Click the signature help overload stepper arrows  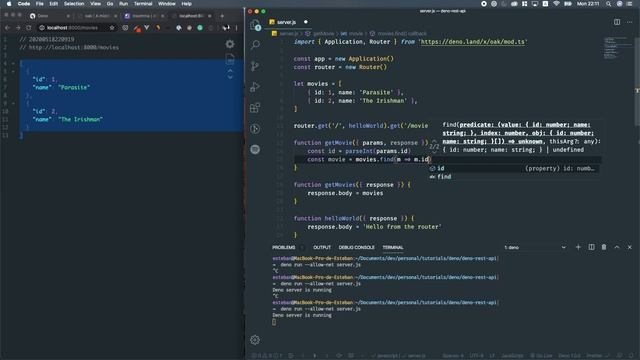pyautogui.click(x=434, y=146)
